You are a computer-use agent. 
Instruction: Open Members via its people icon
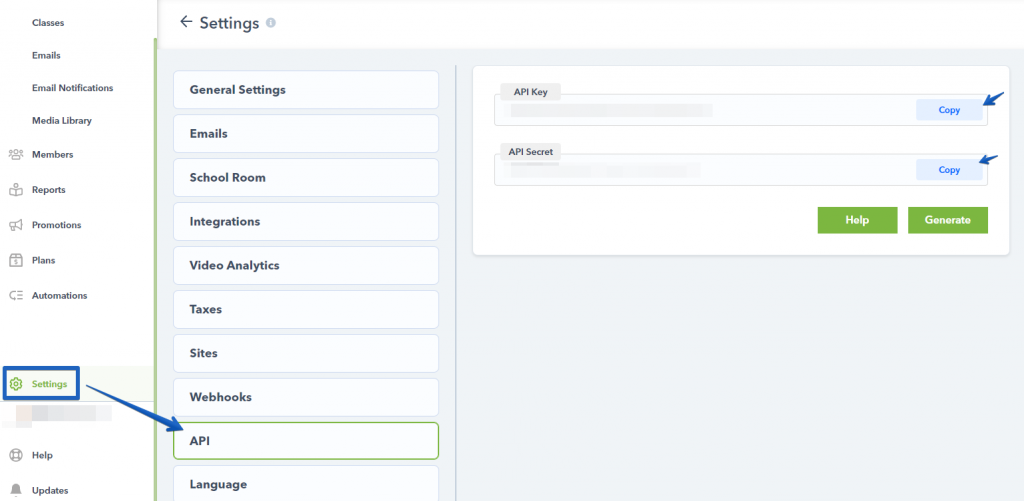click(x=16, y=154)
